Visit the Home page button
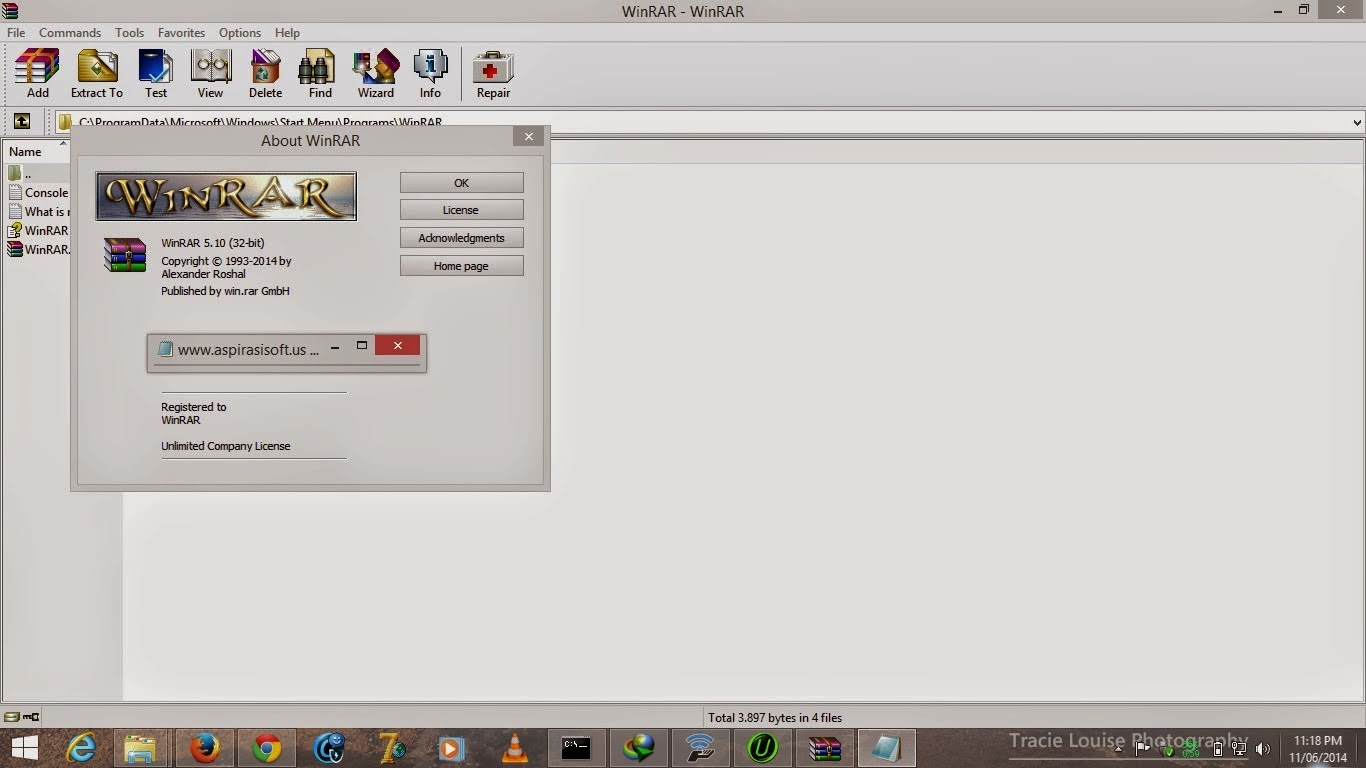The height and width of the screenshot is (768, 1366). coord(462,266)
